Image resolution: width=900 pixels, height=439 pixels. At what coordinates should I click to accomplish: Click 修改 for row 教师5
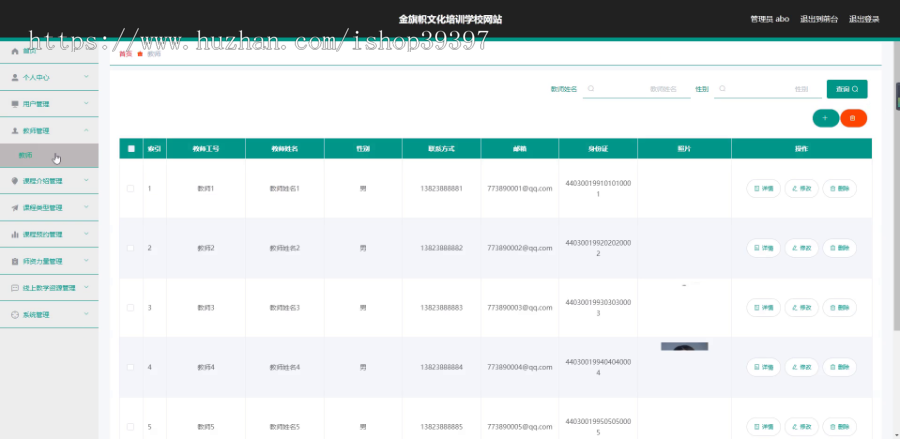[x=801, y=427]
